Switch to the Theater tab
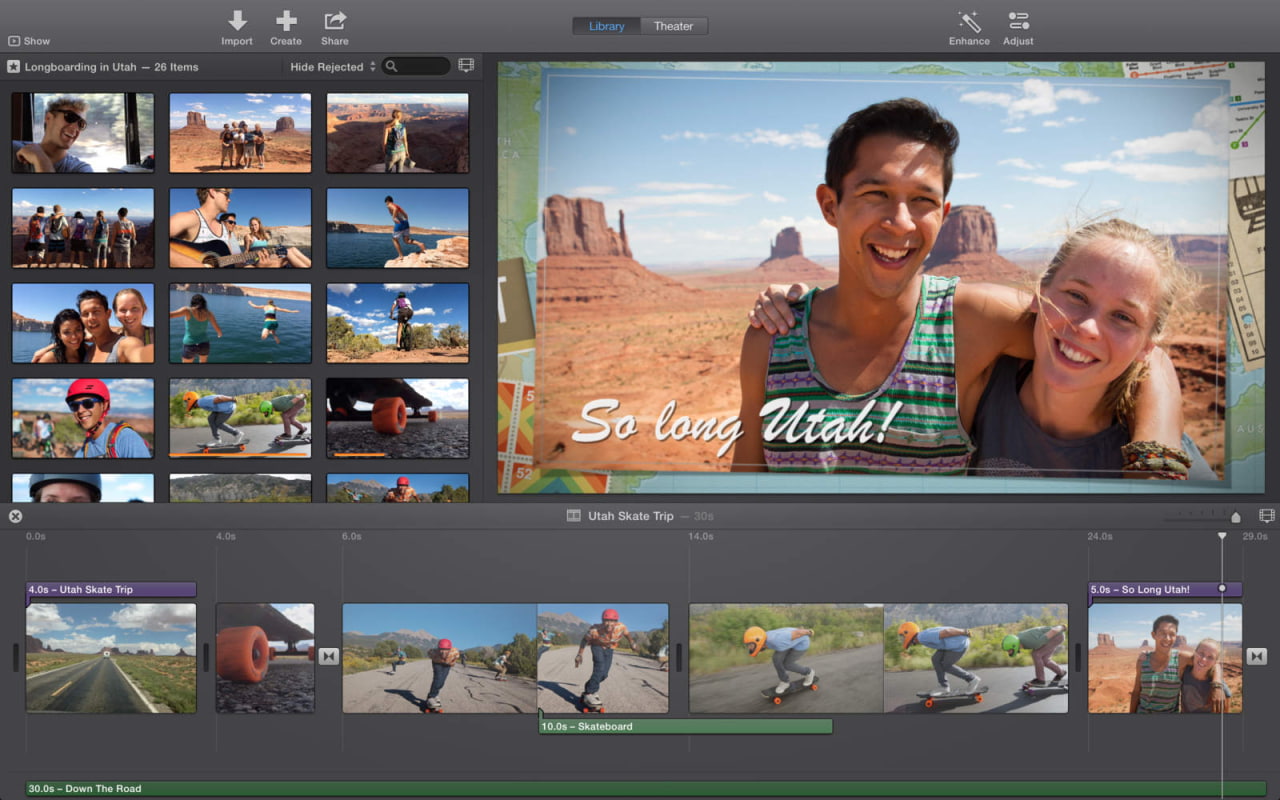This screenshot has width=1280, height=800. click(673, 26)
